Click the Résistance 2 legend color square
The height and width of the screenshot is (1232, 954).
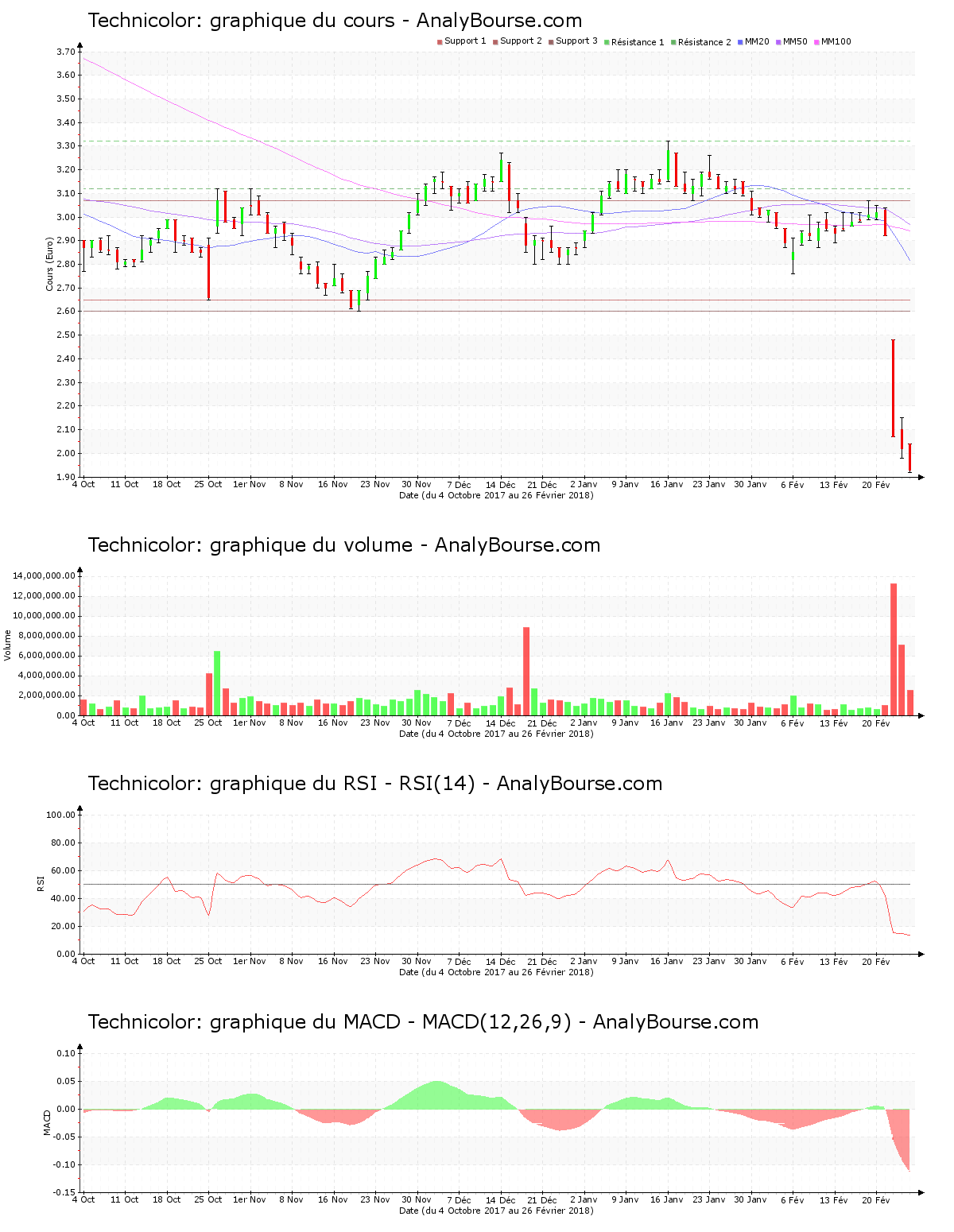tap(673, 42)
